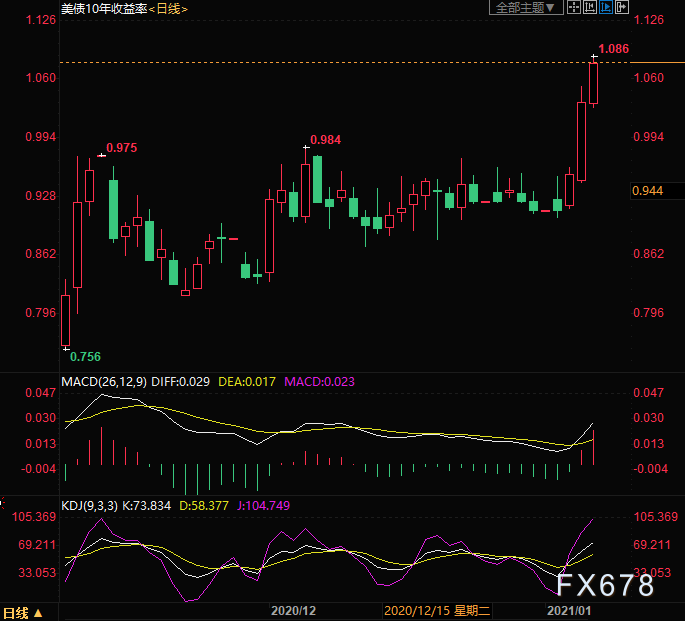Click the 0.984 peak price annotation
The image size is (685, 621).
coord(325,139)
